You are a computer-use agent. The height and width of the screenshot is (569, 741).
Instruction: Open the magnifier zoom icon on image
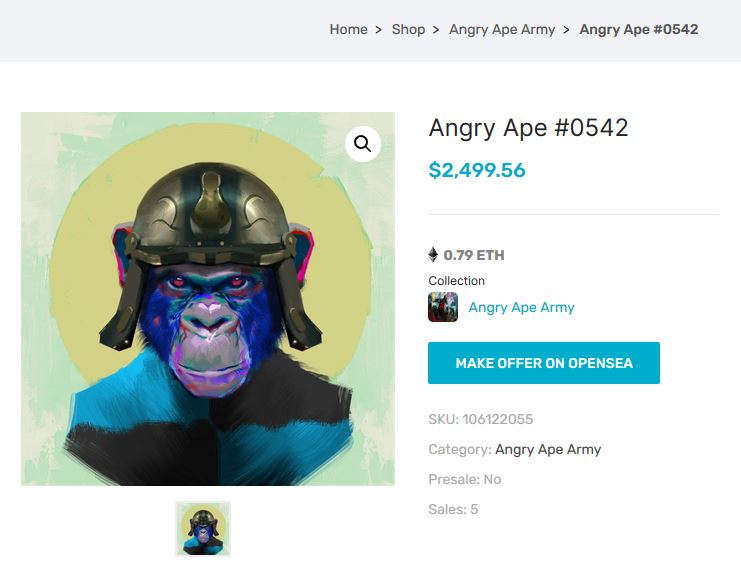tap(362, 144)
